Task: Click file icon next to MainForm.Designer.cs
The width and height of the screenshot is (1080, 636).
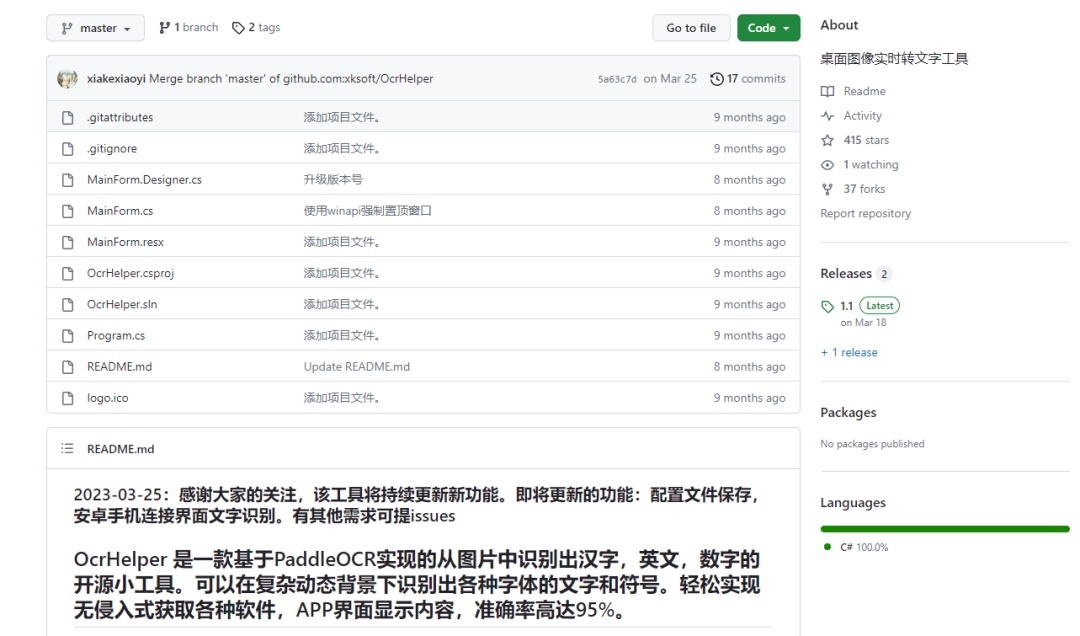Action: [68, 180]
